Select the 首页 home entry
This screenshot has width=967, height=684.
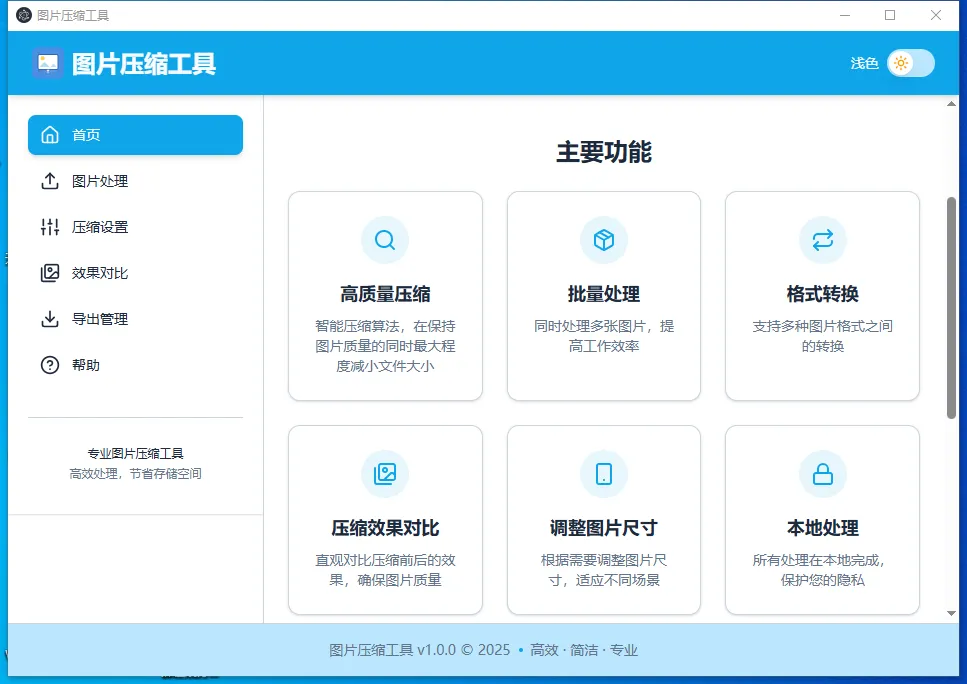[x=135, y=134]
